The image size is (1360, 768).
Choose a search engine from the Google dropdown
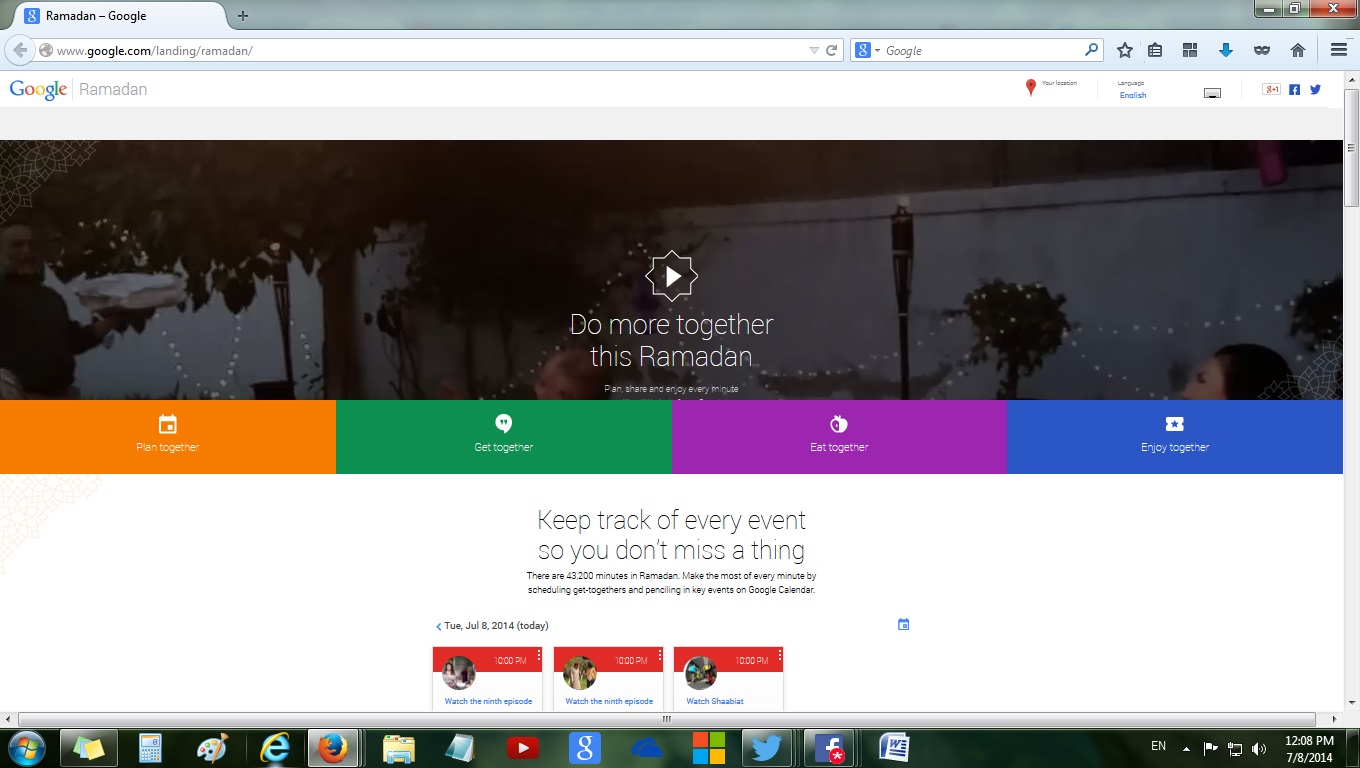pos(867,50)
